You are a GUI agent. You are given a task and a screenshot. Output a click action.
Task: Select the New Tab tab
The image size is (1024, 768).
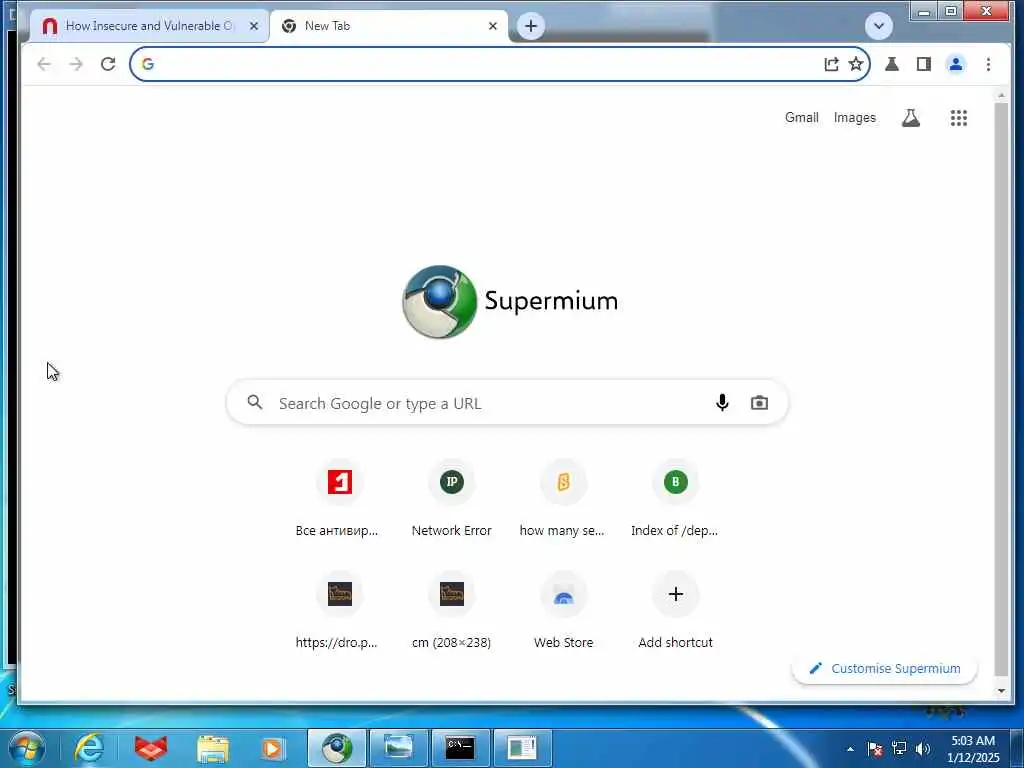pyautogui.click(x=388, y=26)
